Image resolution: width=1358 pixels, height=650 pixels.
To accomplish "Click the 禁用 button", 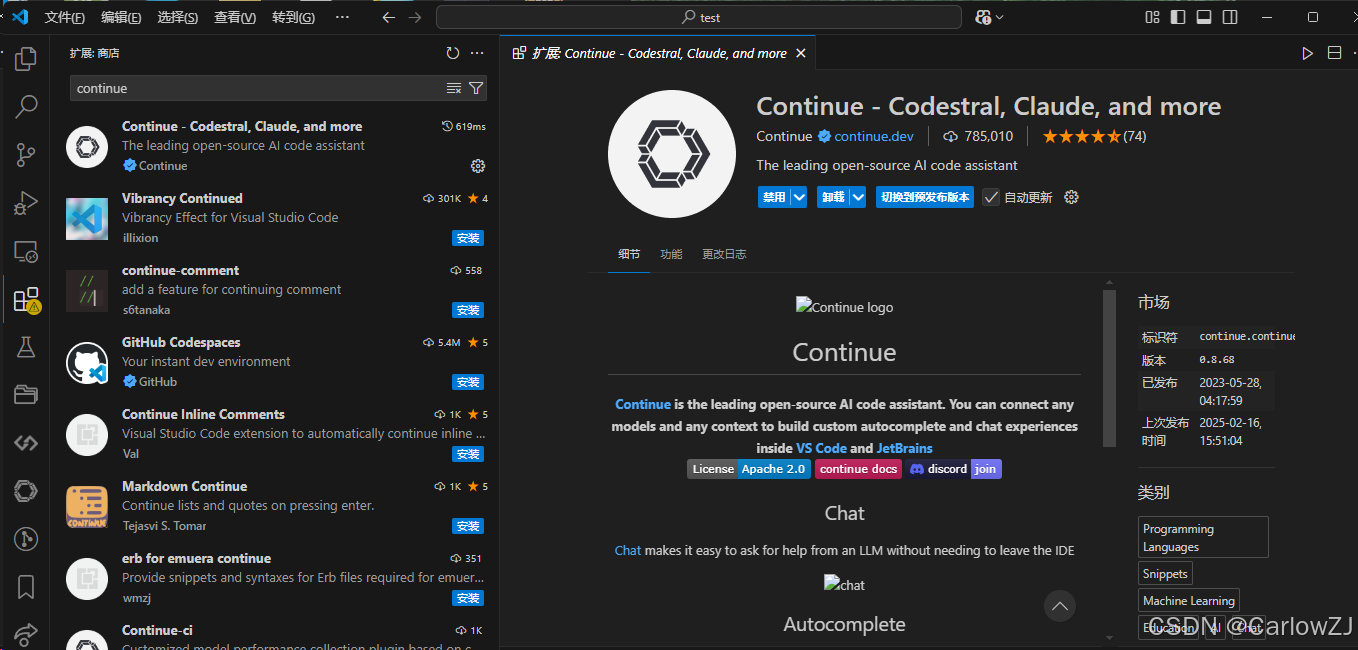I will (774, 197).
